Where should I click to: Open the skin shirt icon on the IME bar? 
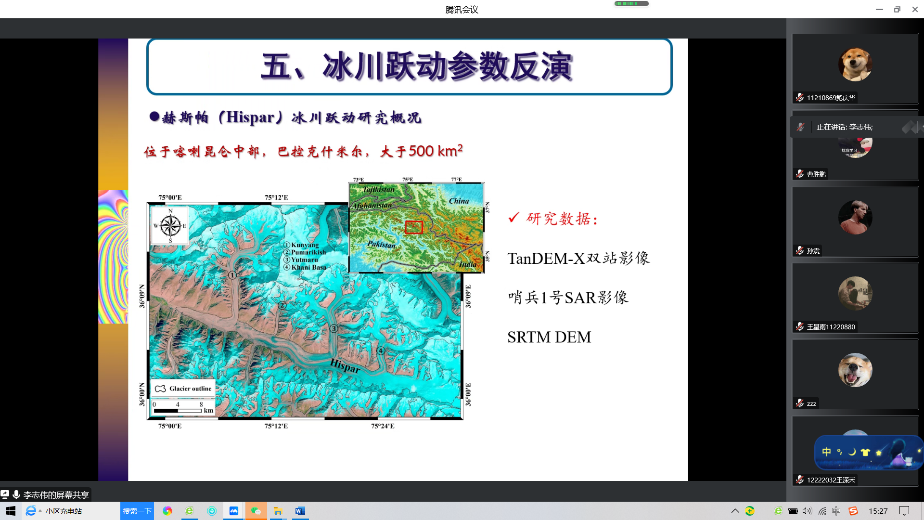pyautogui.click(x=865, y=452)
